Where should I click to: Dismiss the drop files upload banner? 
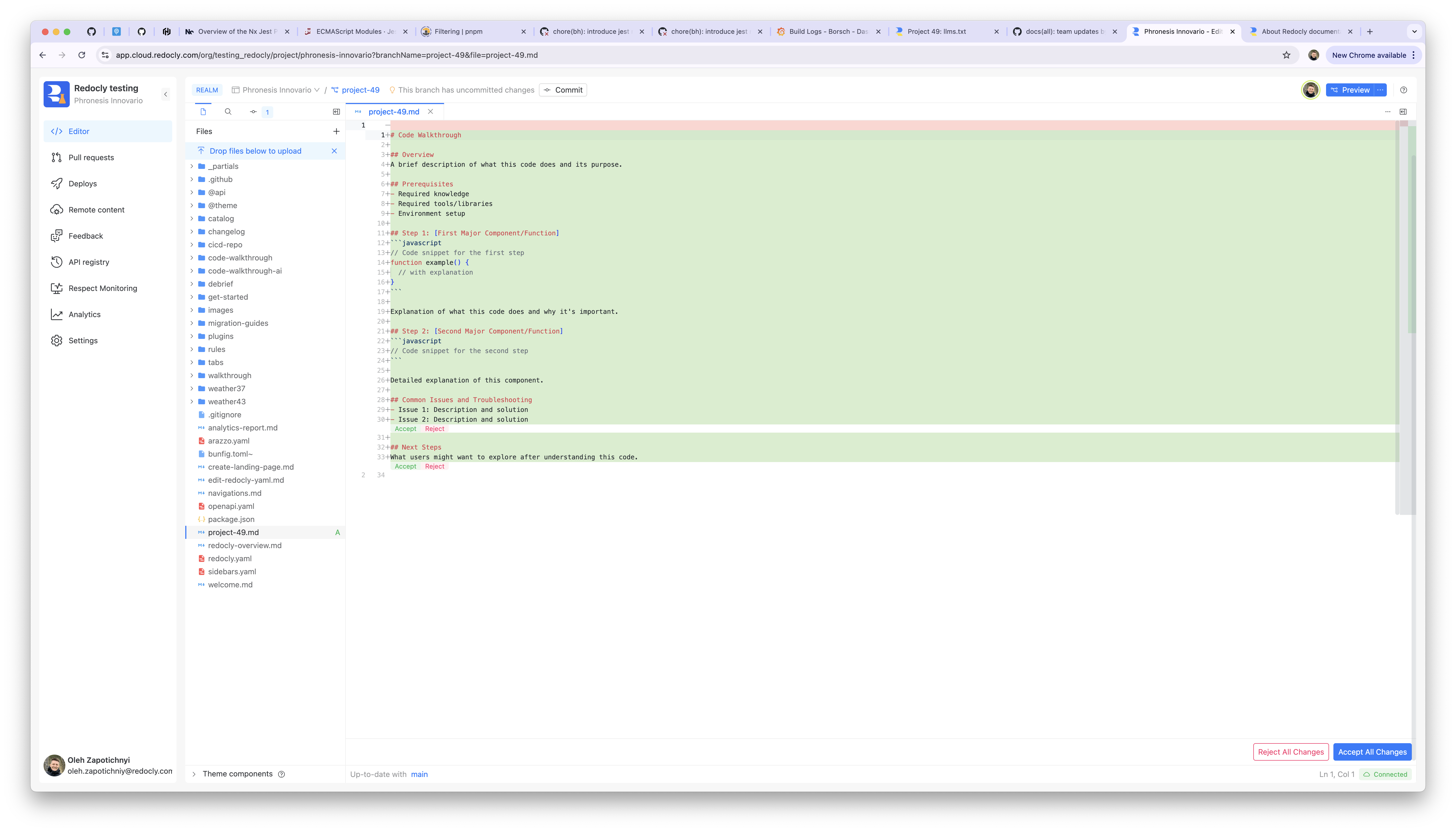pyautogui.click(x=334, y=151)
